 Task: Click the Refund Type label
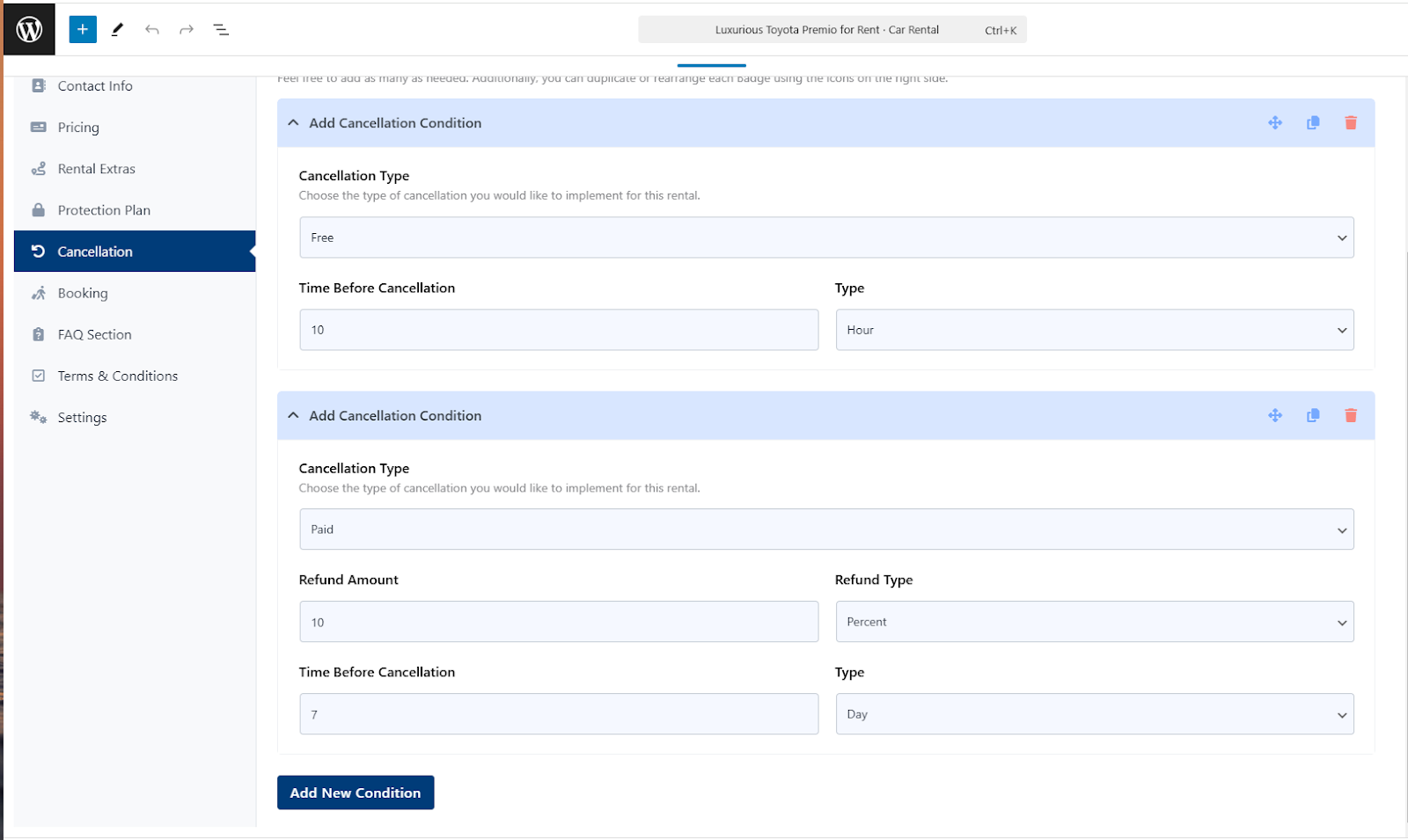click(x=874, y=580)
